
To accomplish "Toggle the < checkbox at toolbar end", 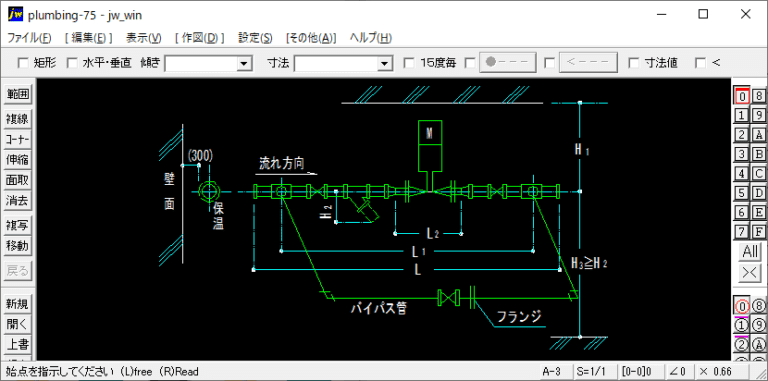I will pos(701,63).
